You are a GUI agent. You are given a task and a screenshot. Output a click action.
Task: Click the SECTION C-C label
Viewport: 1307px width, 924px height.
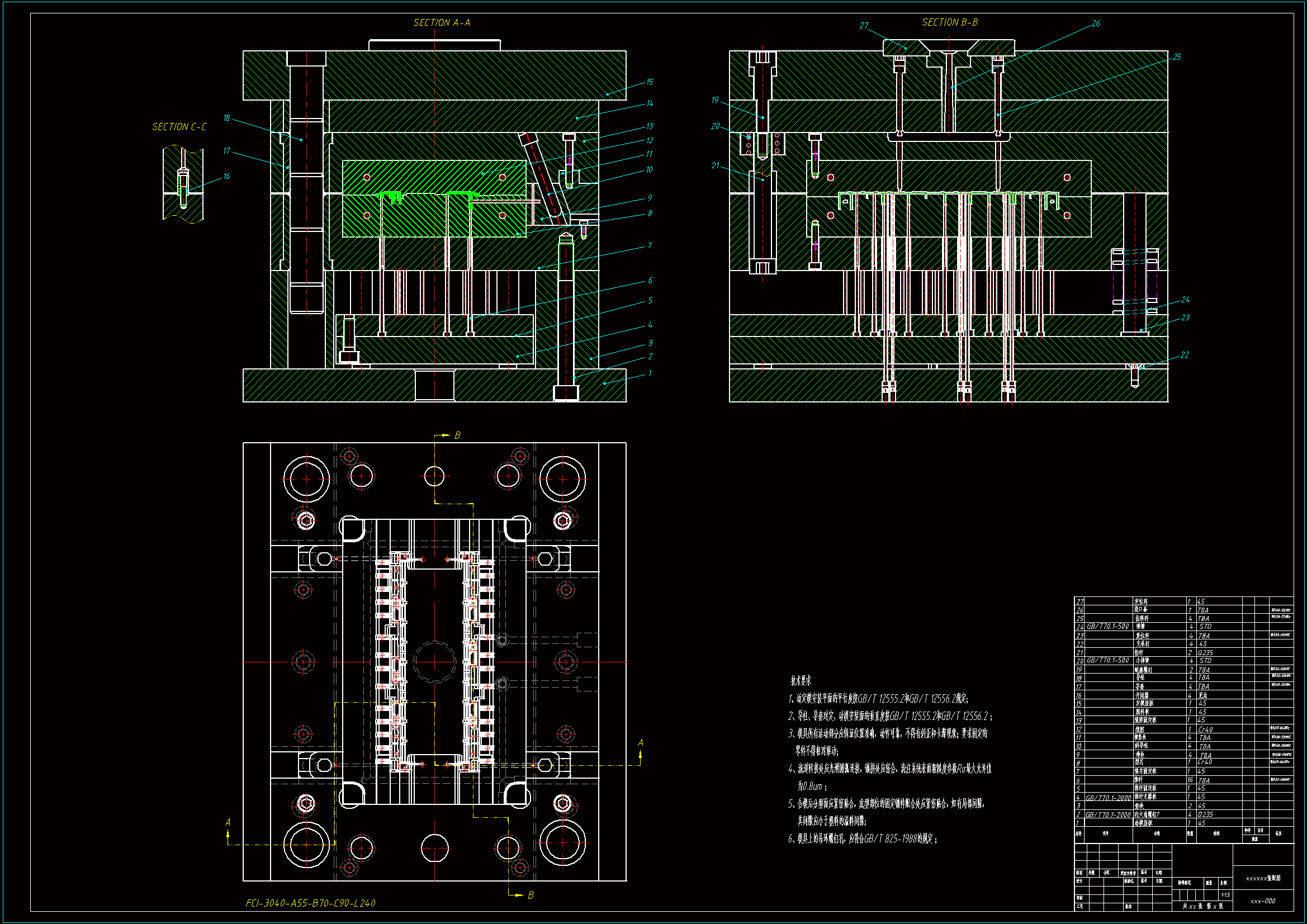[179, 127]
